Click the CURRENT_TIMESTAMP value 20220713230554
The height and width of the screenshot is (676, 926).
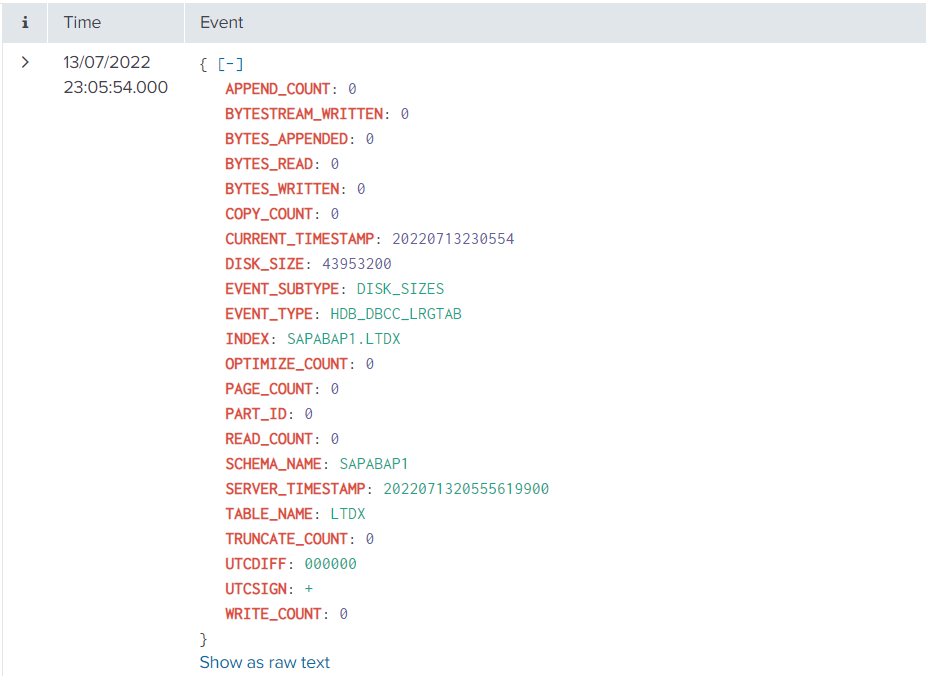tap(453, 239)
